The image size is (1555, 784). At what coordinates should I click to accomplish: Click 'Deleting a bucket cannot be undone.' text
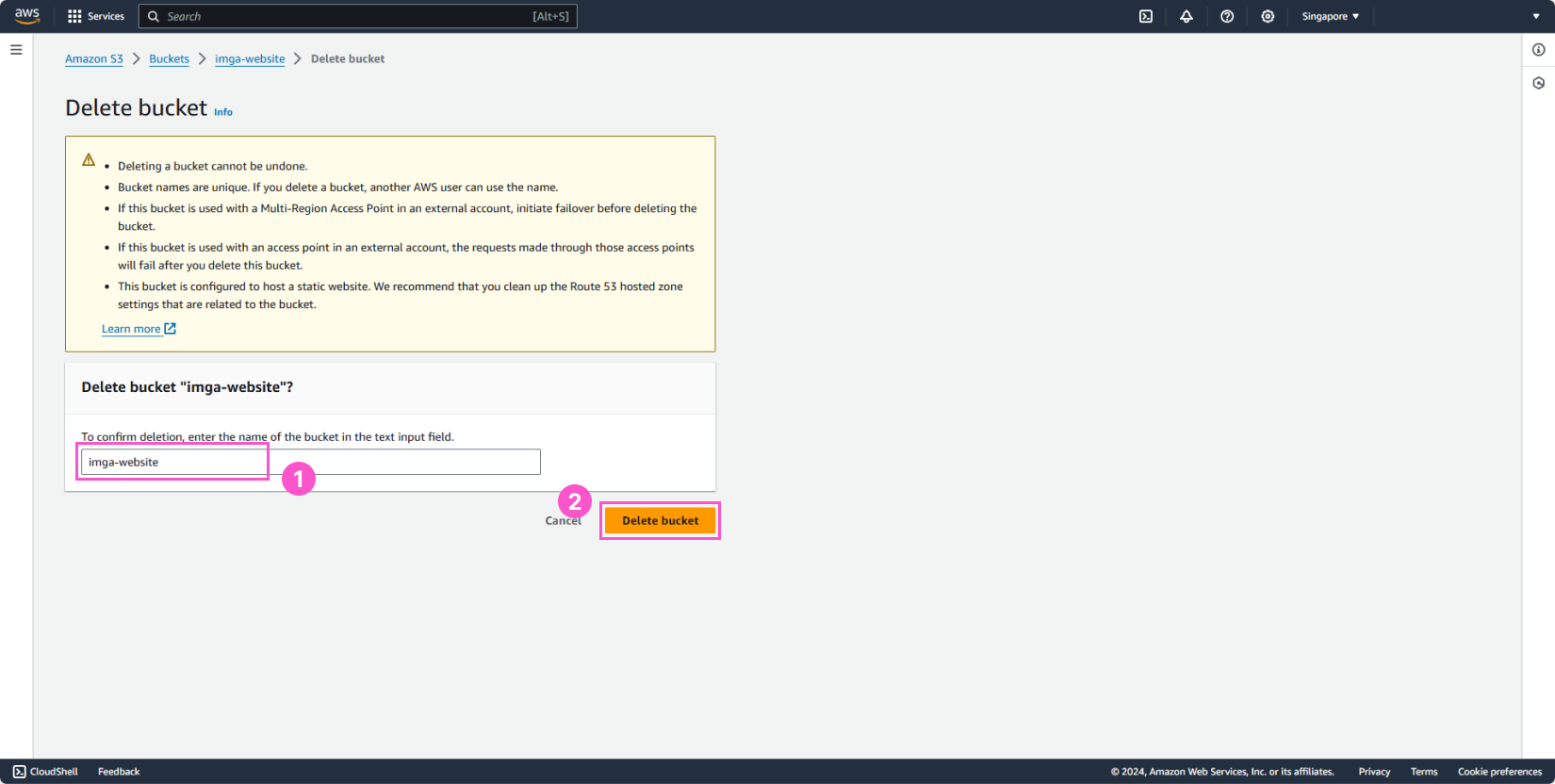coord(213,166)
